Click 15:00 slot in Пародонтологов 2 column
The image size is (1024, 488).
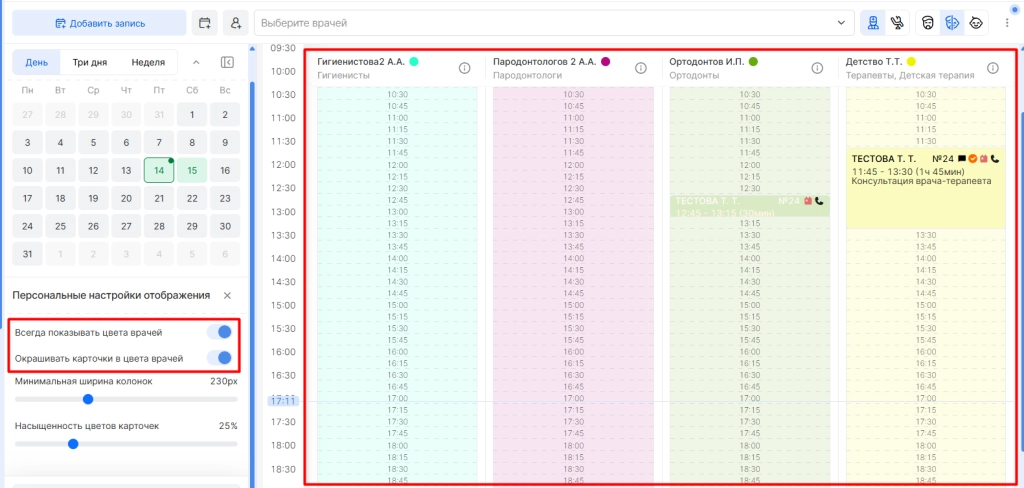coord(573,305)
